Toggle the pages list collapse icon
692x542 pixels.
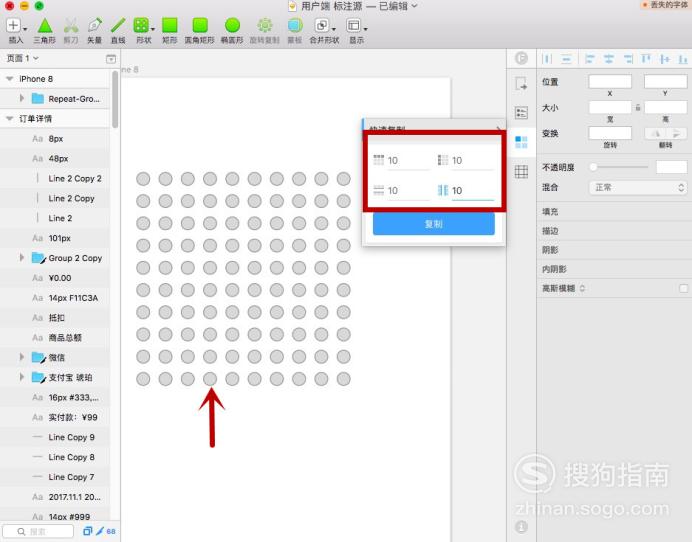point(111,59)
